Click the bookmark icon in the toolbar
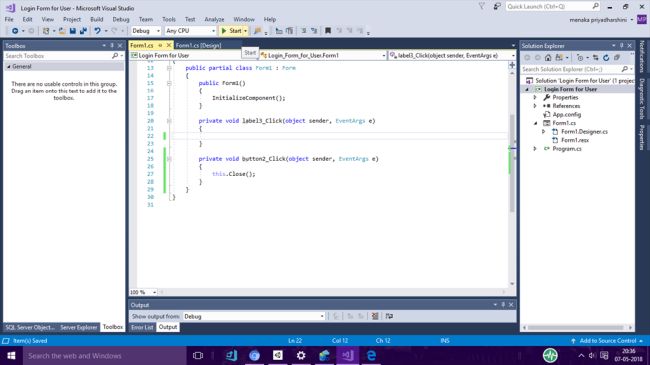Image resolution: width=650 pixels, height=365 pixels. [327, 31]
